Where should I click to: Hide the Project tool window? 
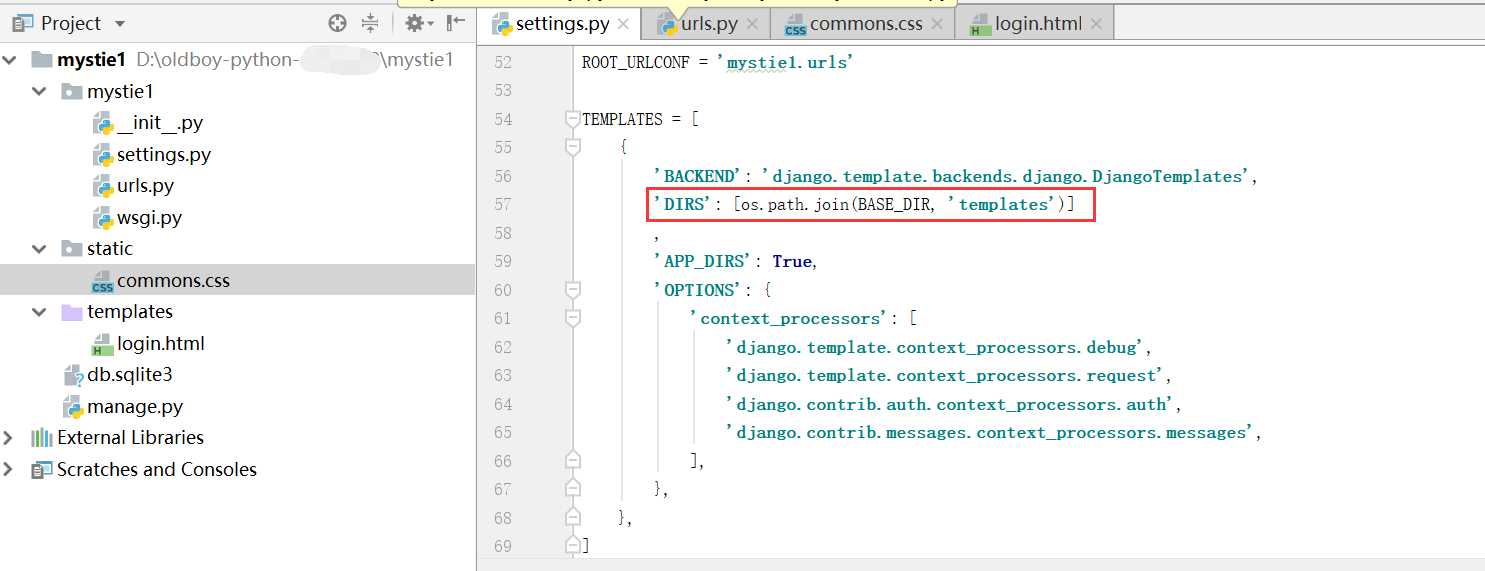(x=455, y=23)
